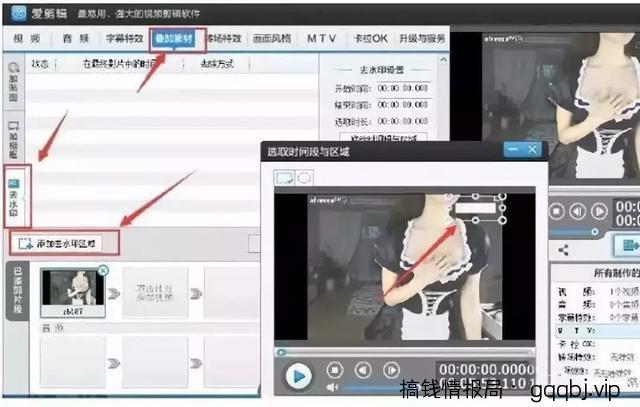Click the export video icon

[629, 246]
